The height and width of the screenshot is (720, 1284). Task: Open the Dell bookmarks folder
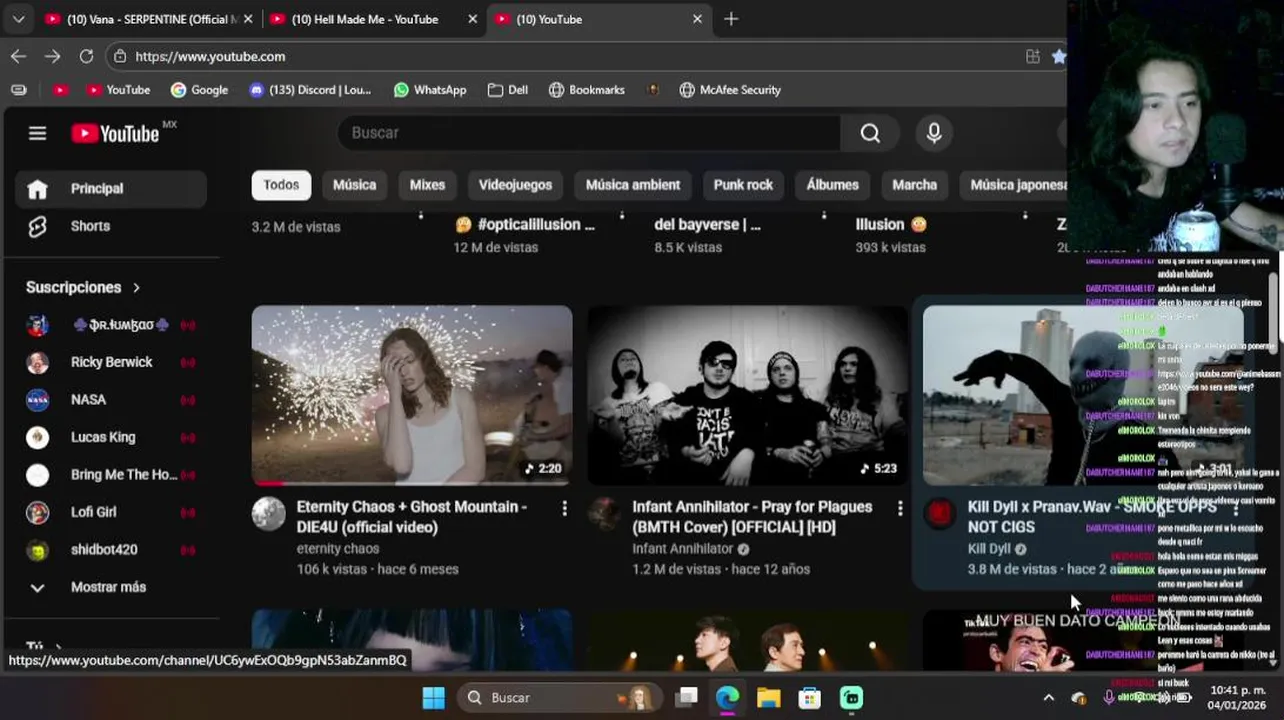point(508,90)
